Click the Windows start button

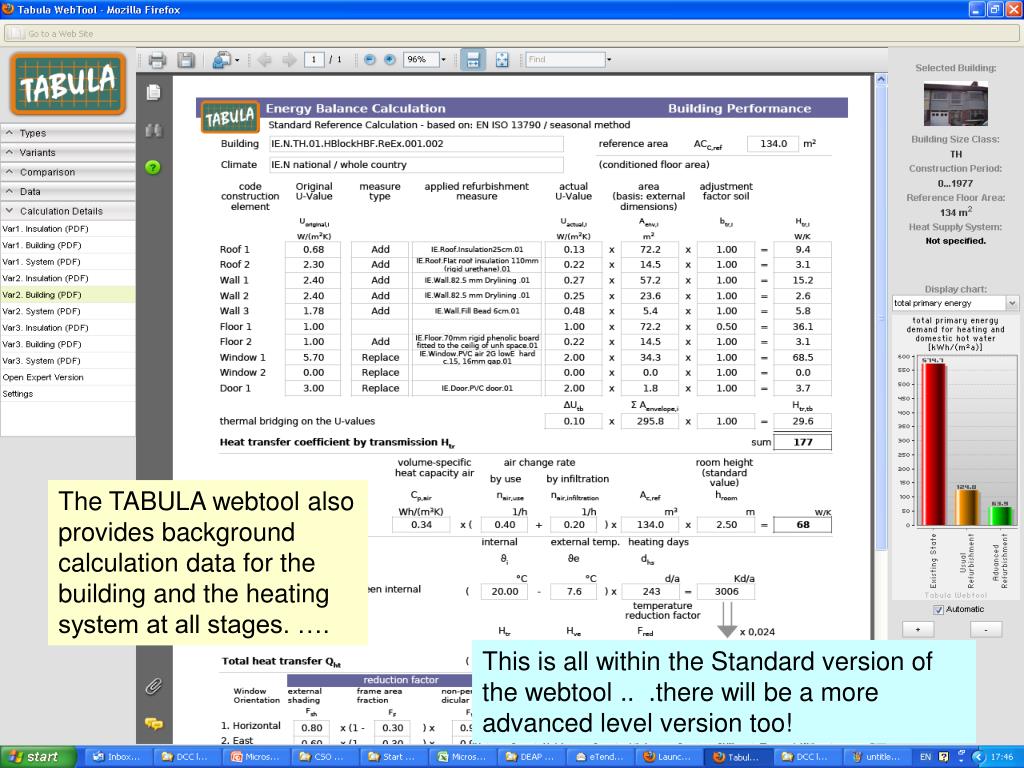tap(38, 757)
